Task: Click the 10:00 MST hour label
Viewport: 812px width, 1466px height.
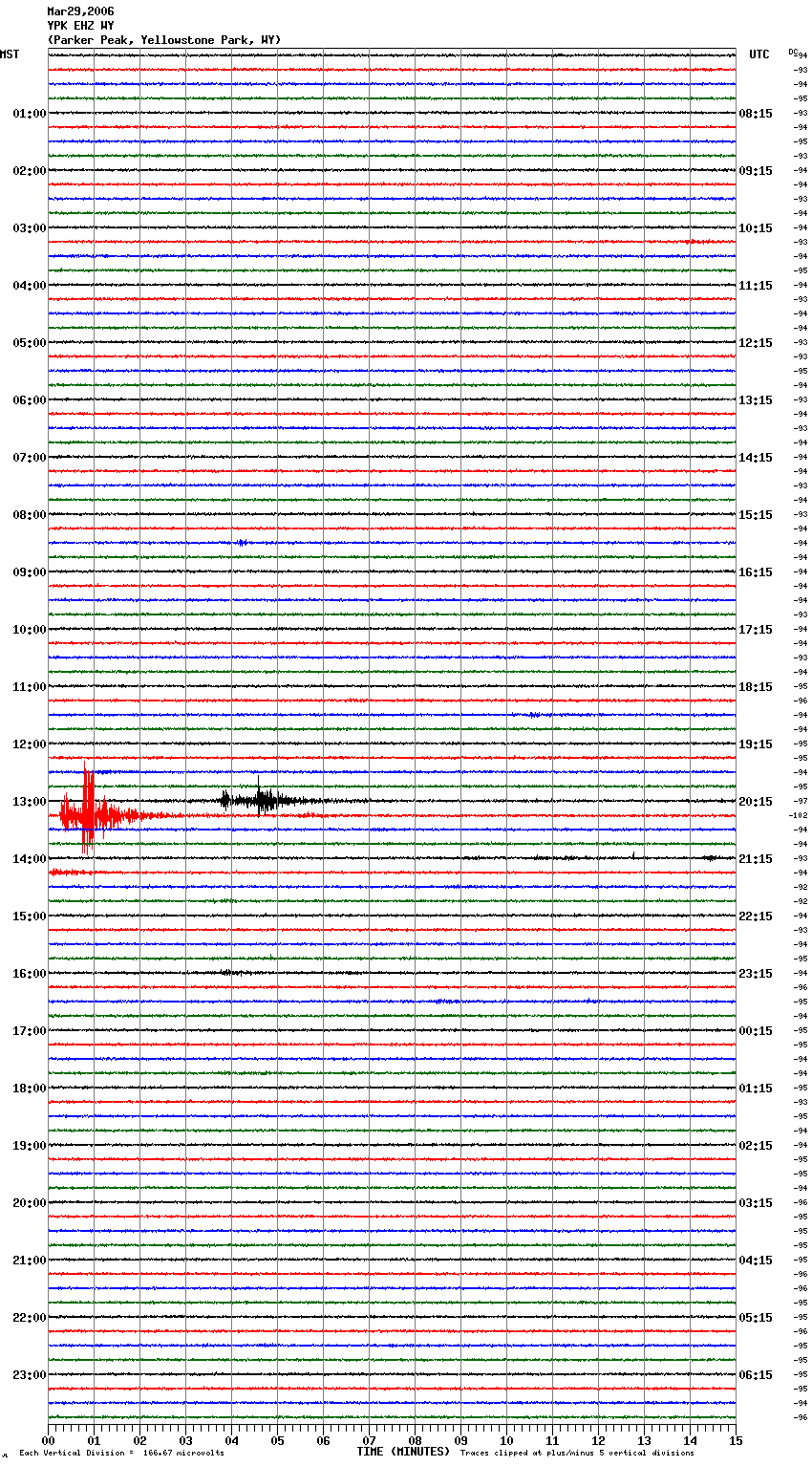Action: tap(30, 630)
